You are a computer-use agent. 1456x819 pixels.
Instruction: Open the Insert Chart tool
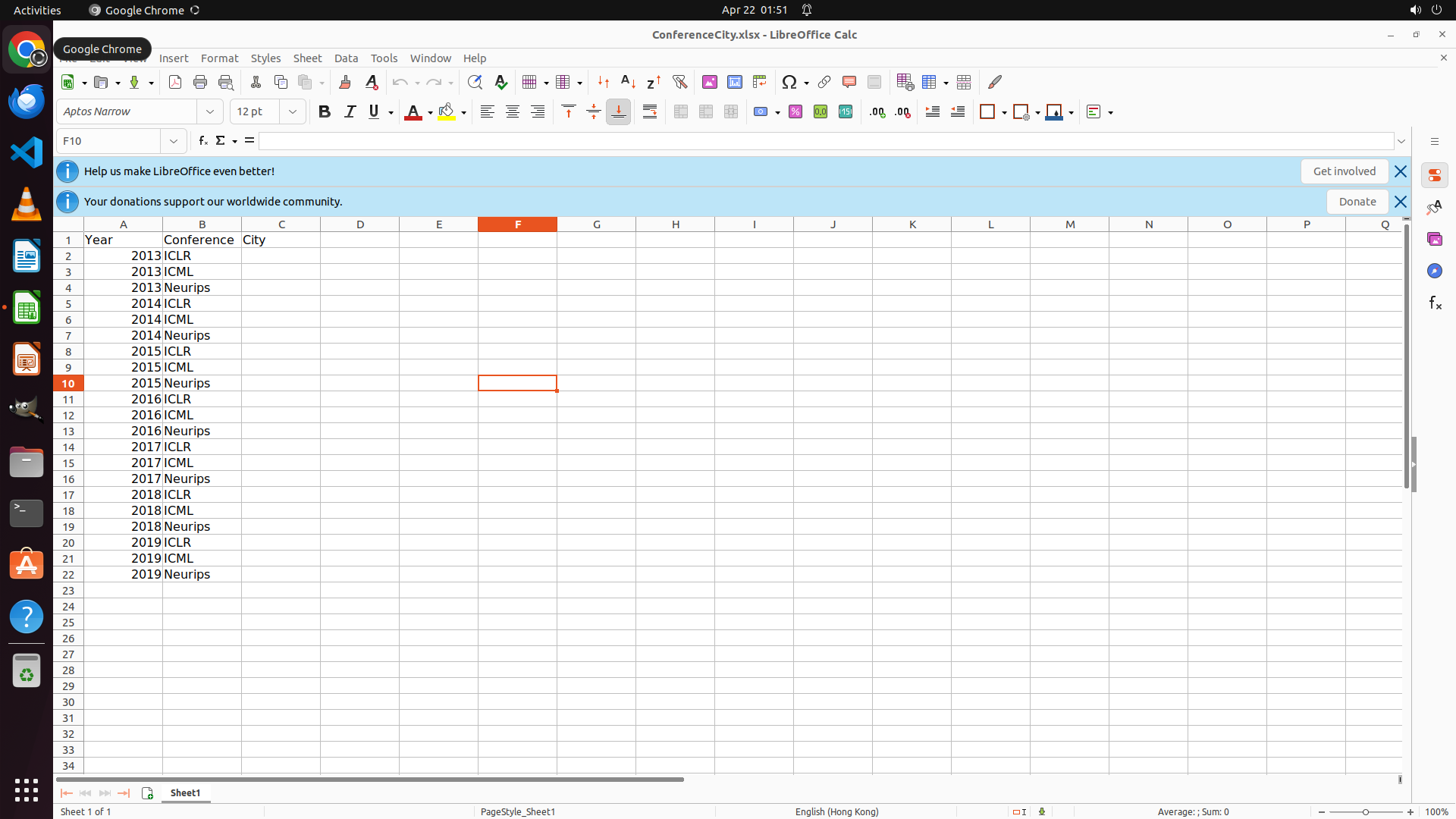[x=734, y=82]
